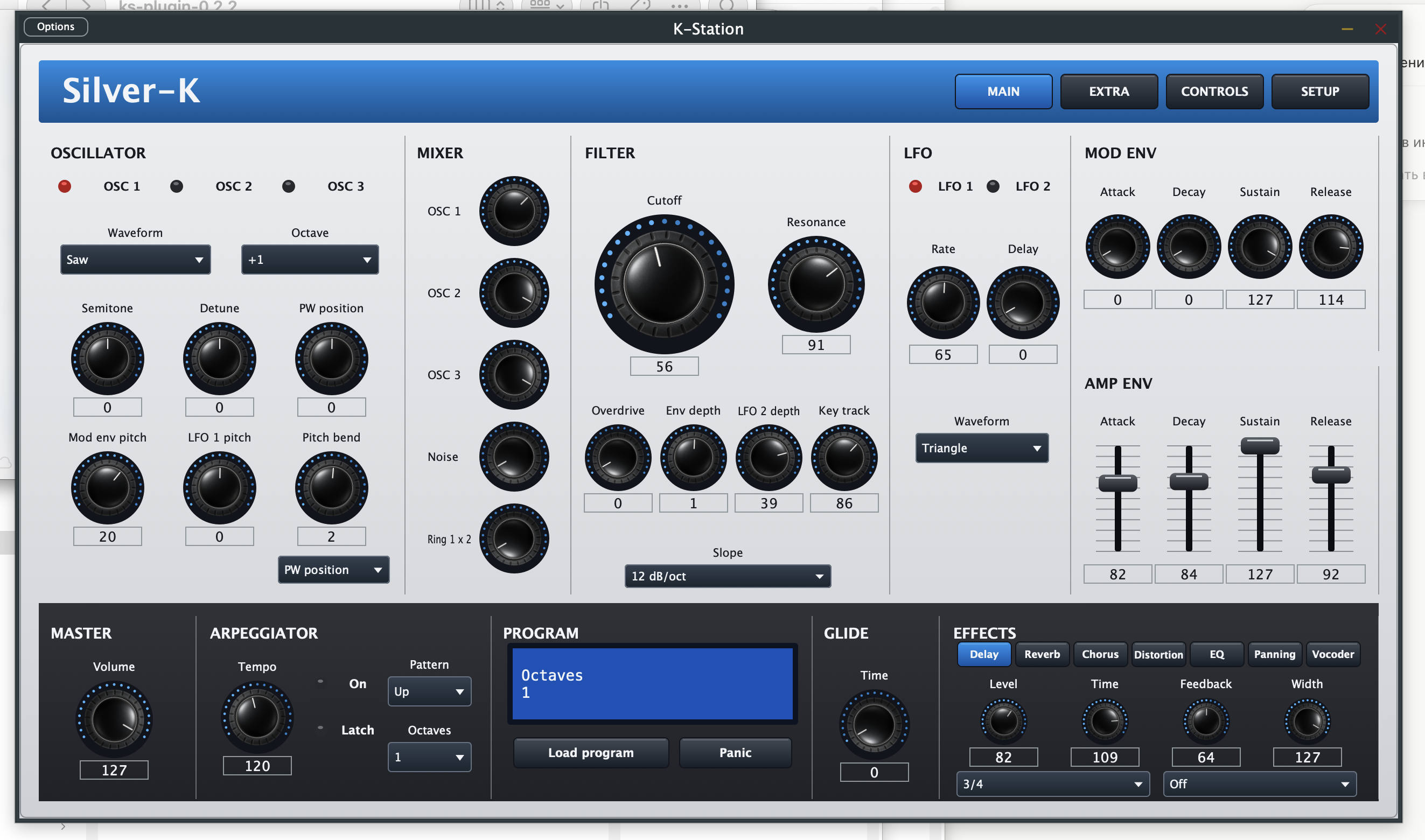This screenshot has height=840, width=1425.
Task: Click the Master Volume knob
Action: (114, 719)
